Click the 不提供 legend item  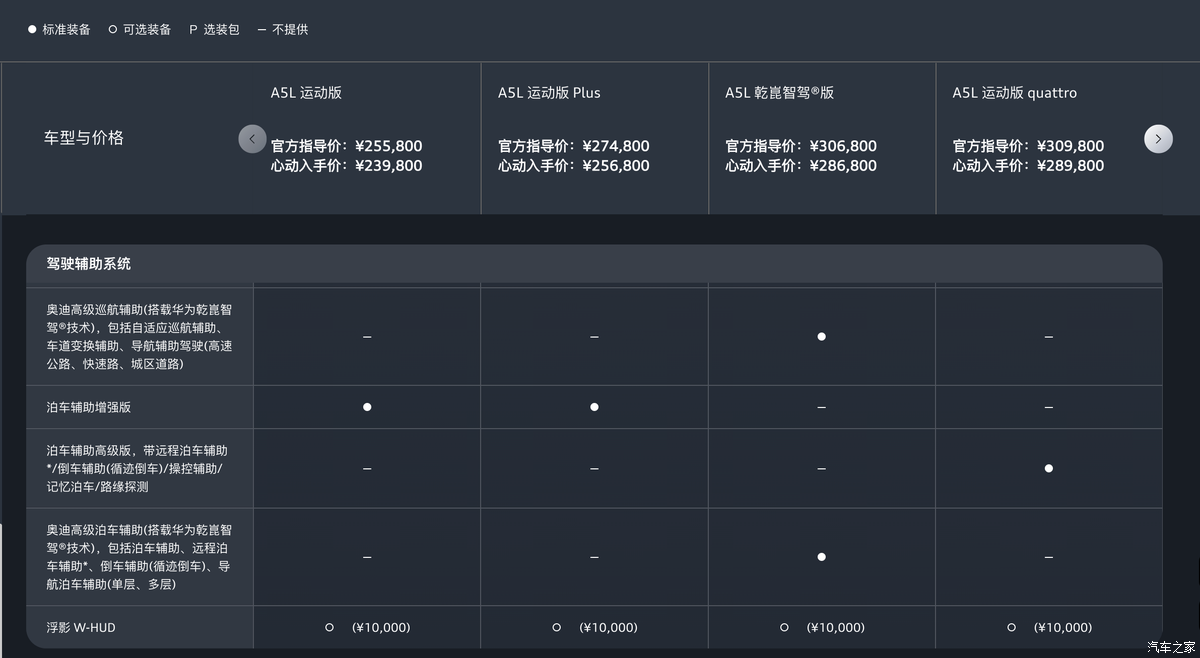(x=283, y=30)
